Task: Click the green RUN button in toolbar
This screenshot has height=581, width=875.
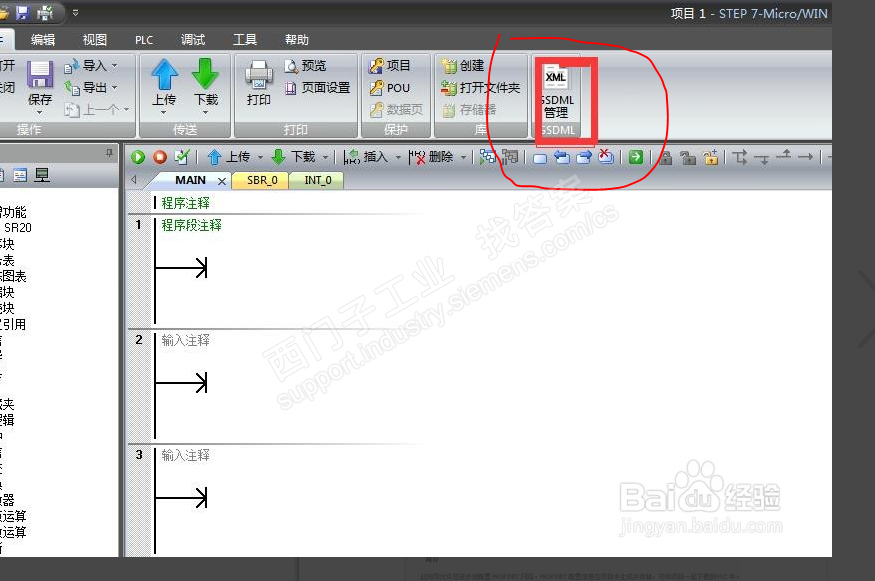Action: [x=138, y=157]
